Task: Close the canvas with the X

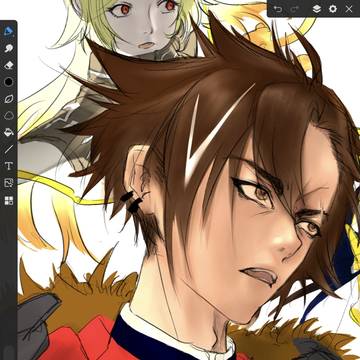Action: tap(349, 9)
